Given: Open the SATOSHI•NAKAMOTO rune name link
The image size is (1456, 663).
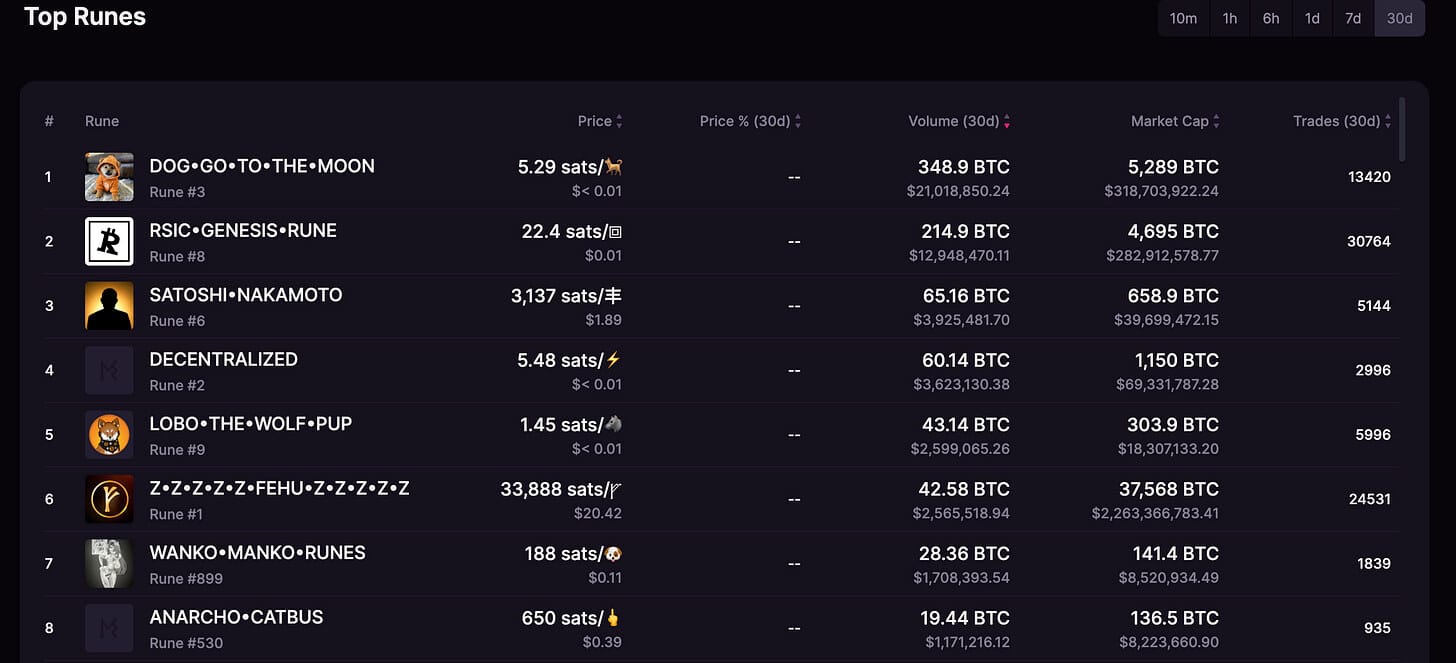Looking at the screenshot, I should (246, 295).
